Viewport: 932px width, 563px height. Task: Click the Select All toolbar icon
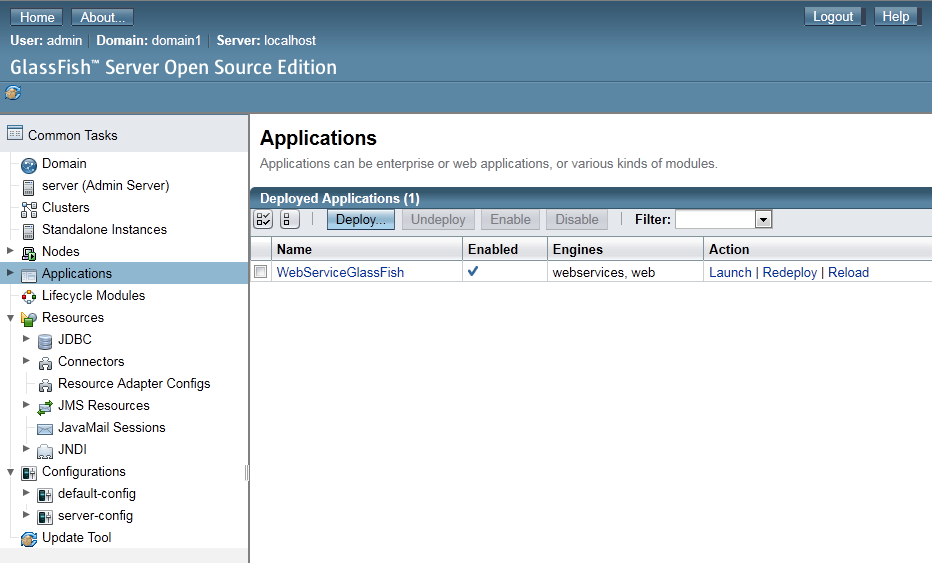point(263,219)
